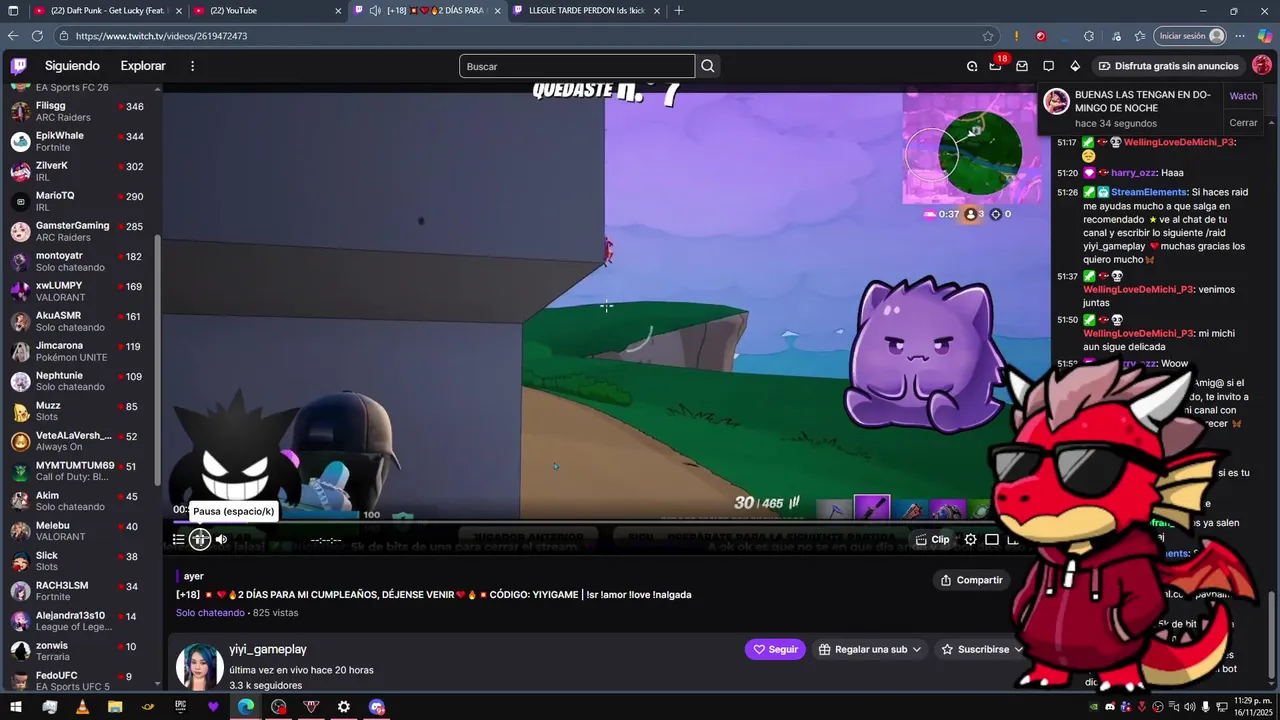This screenshot has width=1280, height=720.
Task: Mute the video player volume
Action: pos(221,539)
